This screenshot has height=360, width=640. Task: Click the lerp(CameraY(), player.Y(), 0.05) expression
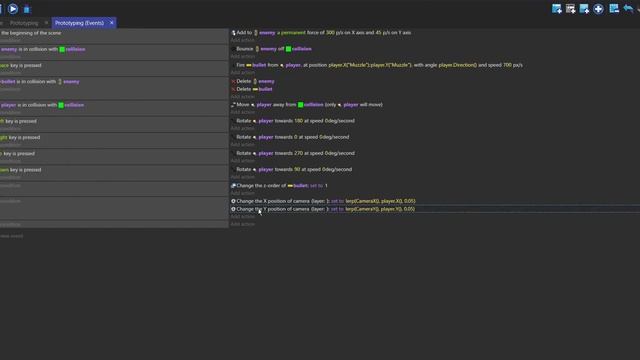coord(380,209)
